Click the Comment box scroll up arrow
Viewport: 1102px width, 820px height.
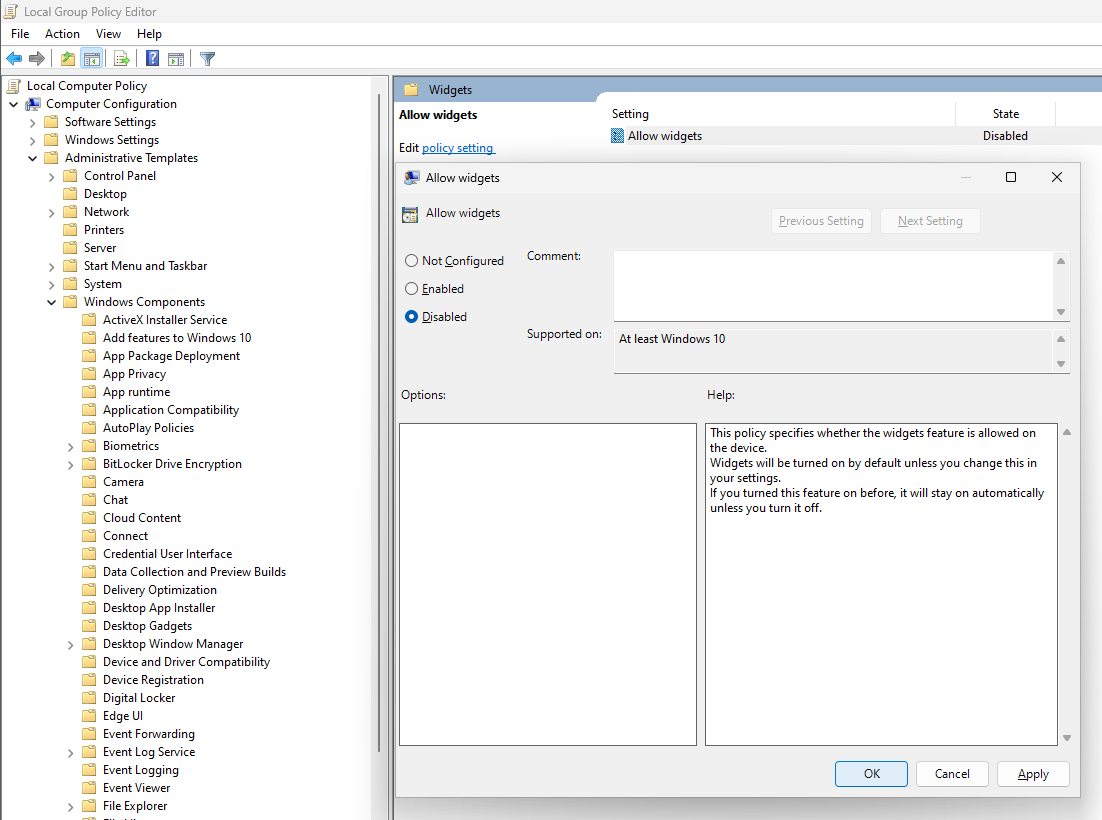(x=1061, y=261)
